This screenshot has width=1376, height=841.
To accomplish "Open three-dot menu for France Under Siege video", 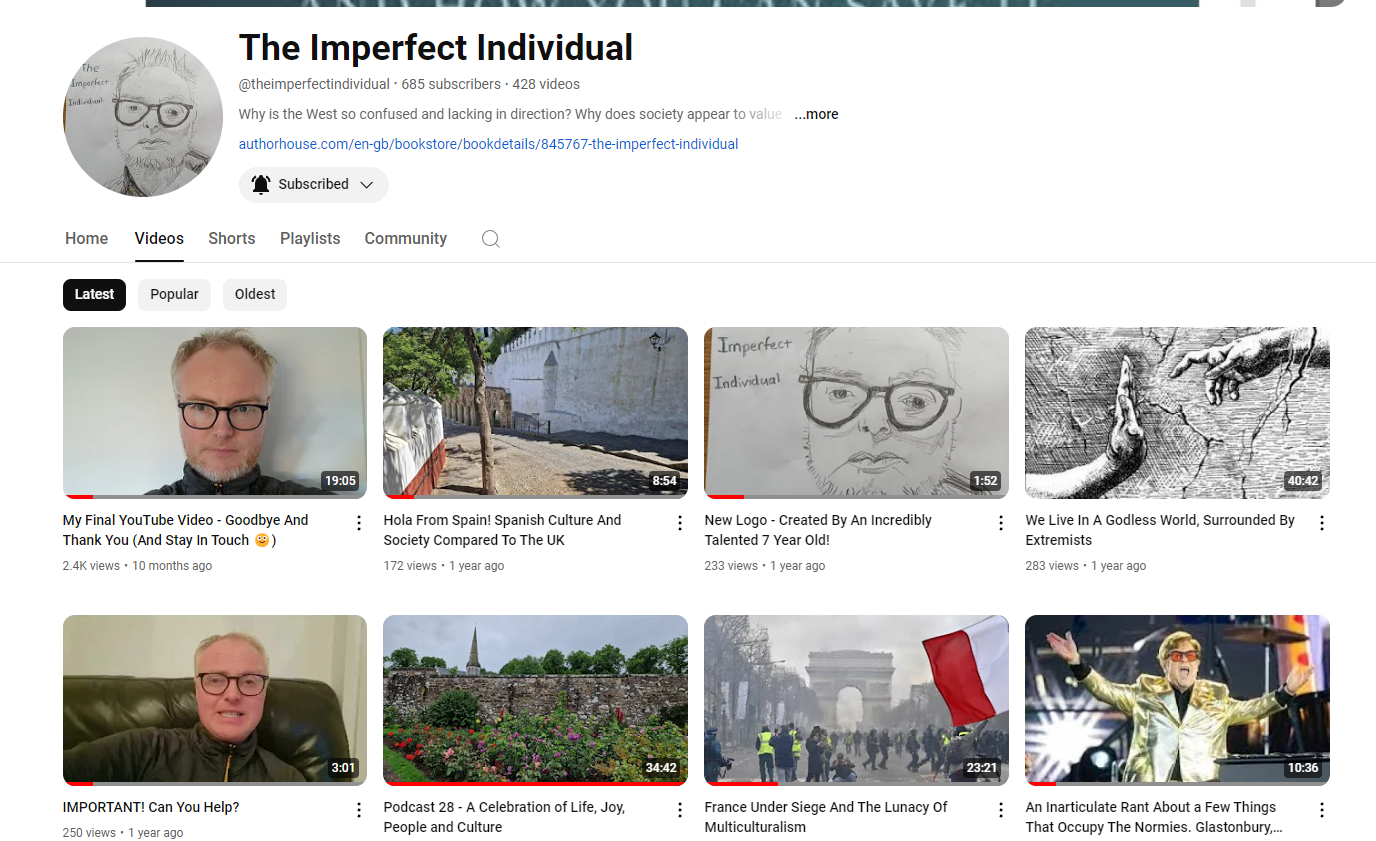I will point(1001,810).
